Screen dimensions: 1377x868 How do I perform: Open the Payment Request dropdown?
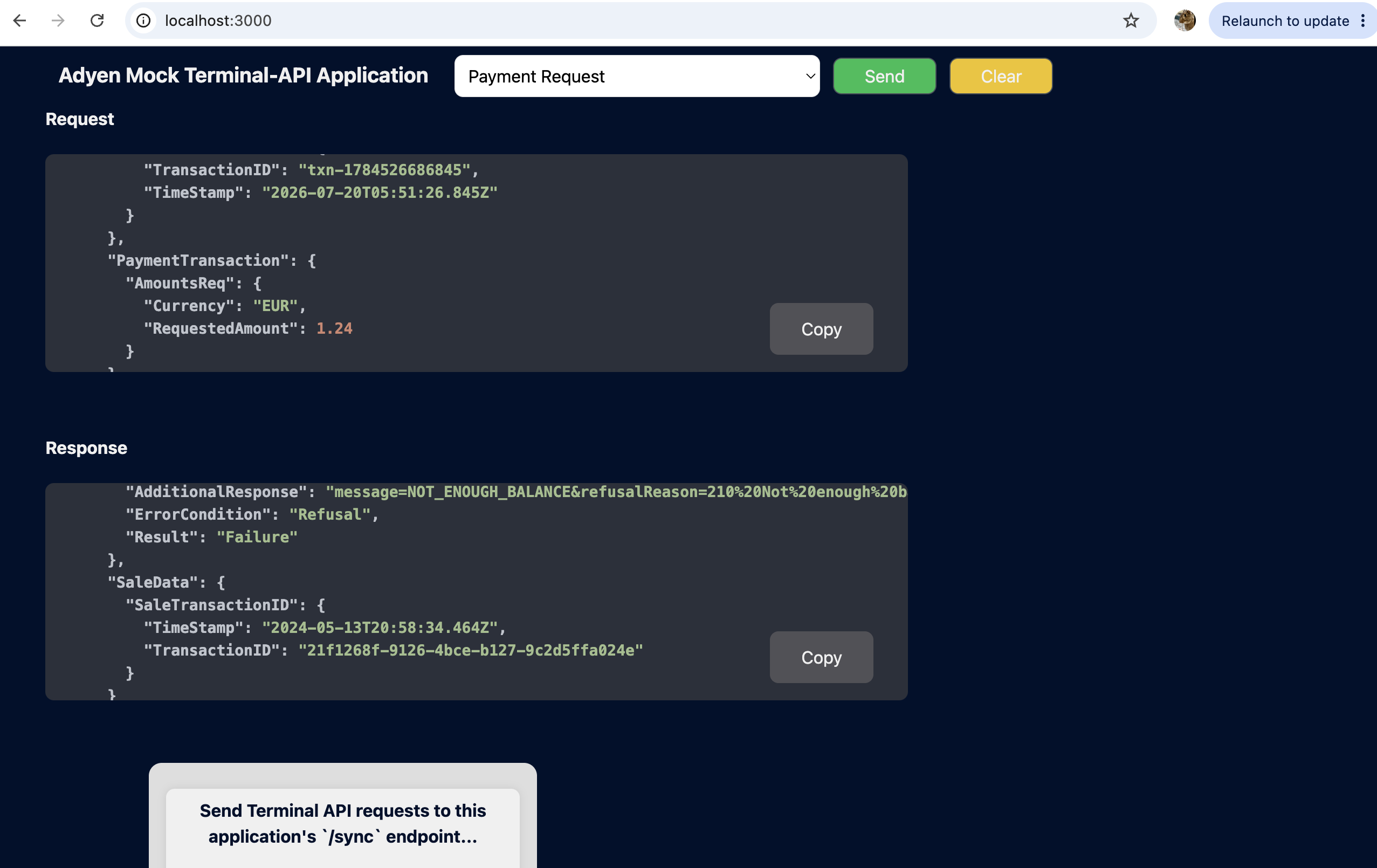(636, 76)
